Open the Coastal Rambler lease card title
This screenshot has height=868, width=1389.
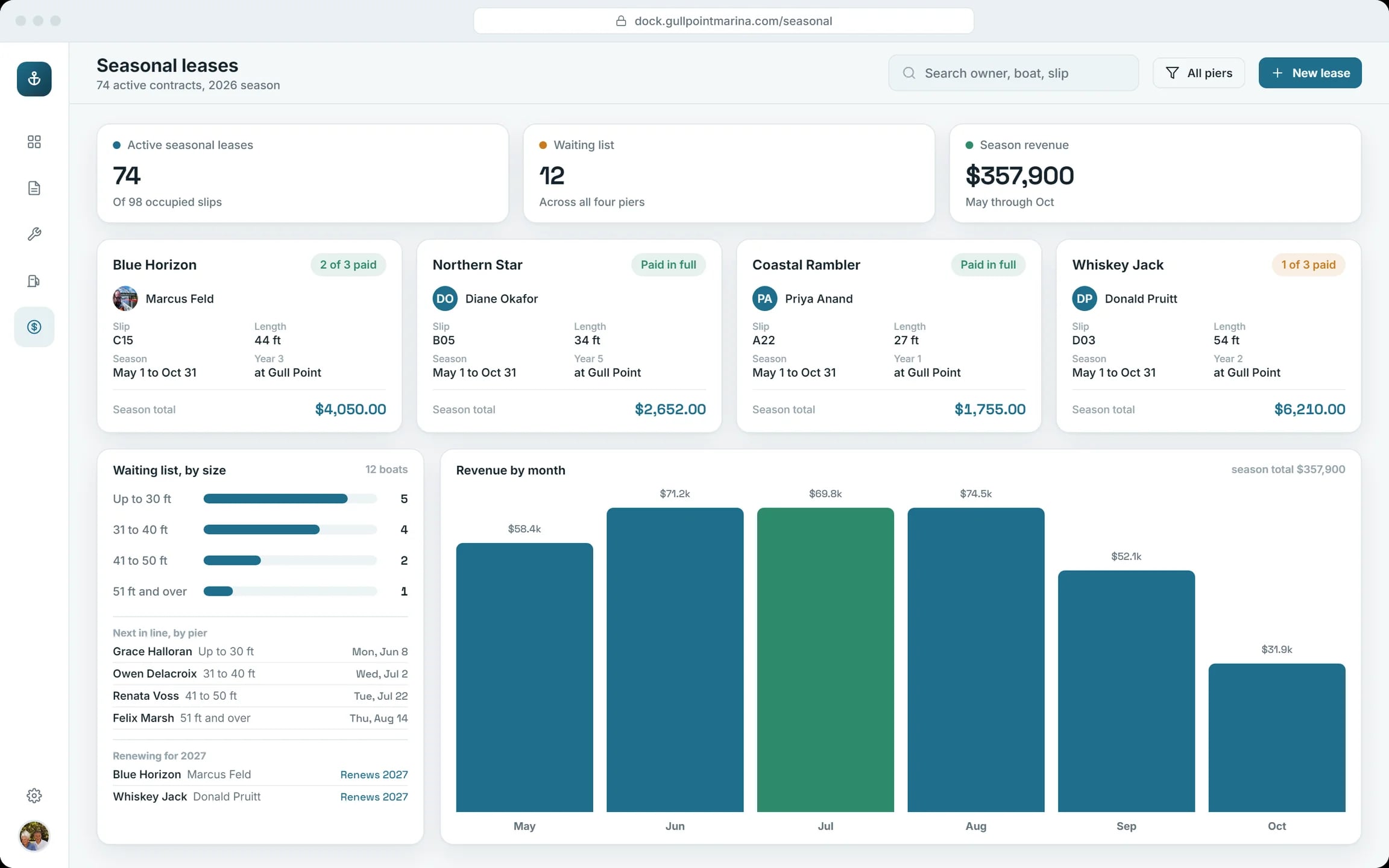[x=806, y=265]
